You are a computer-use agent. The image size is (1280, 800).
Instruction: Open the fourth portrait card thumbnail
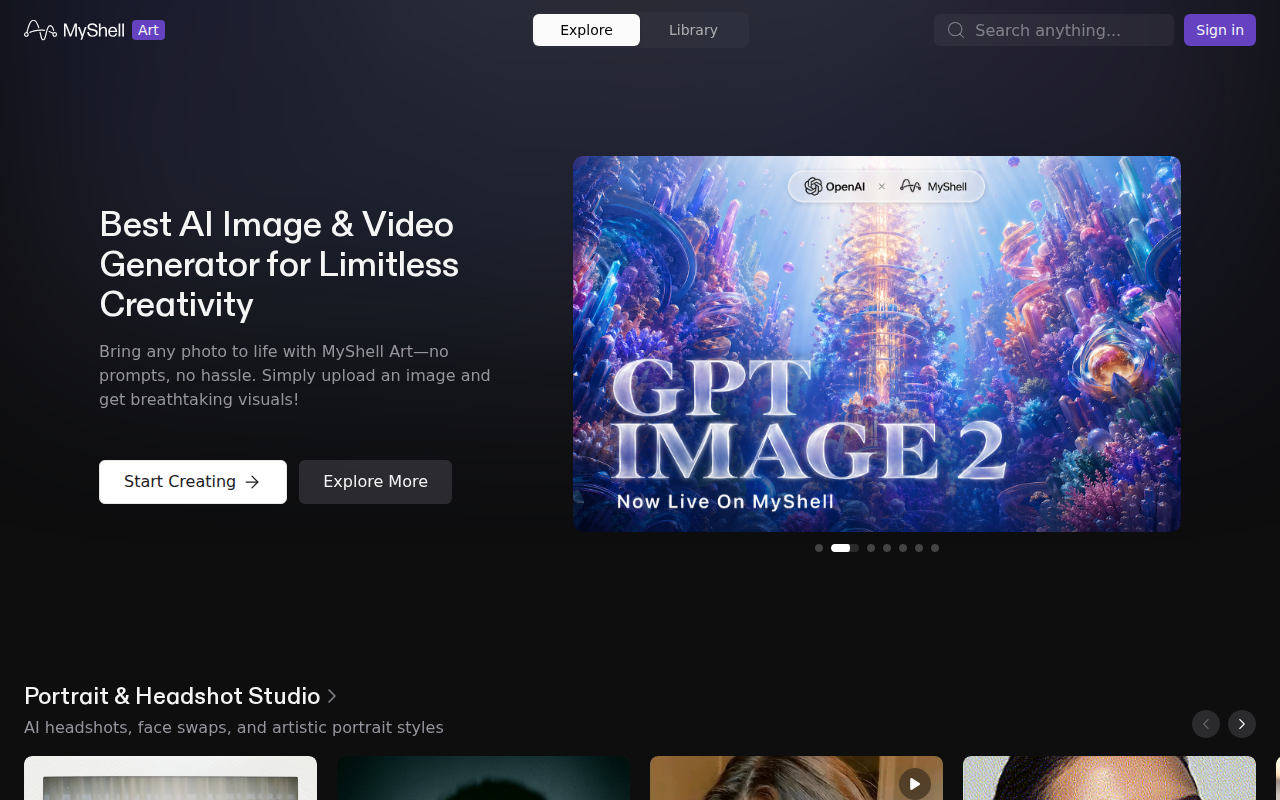click(x=1109, y=778)
